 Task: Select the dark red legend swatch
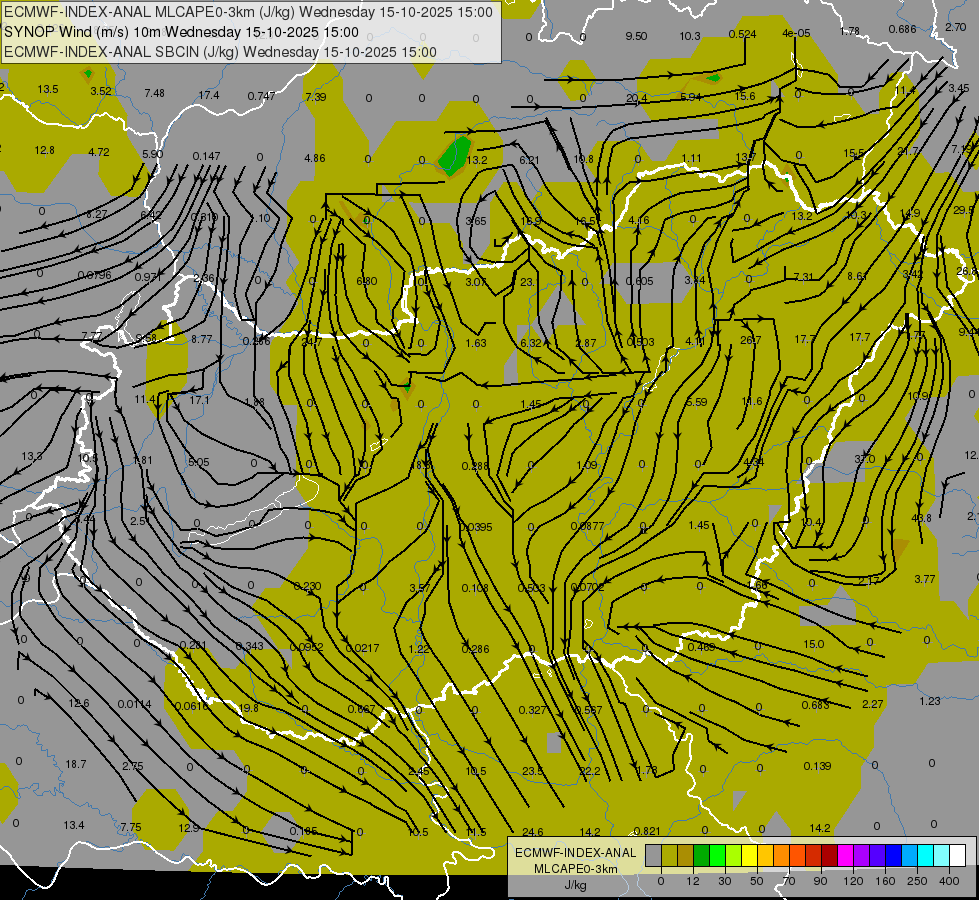point(830,856)
